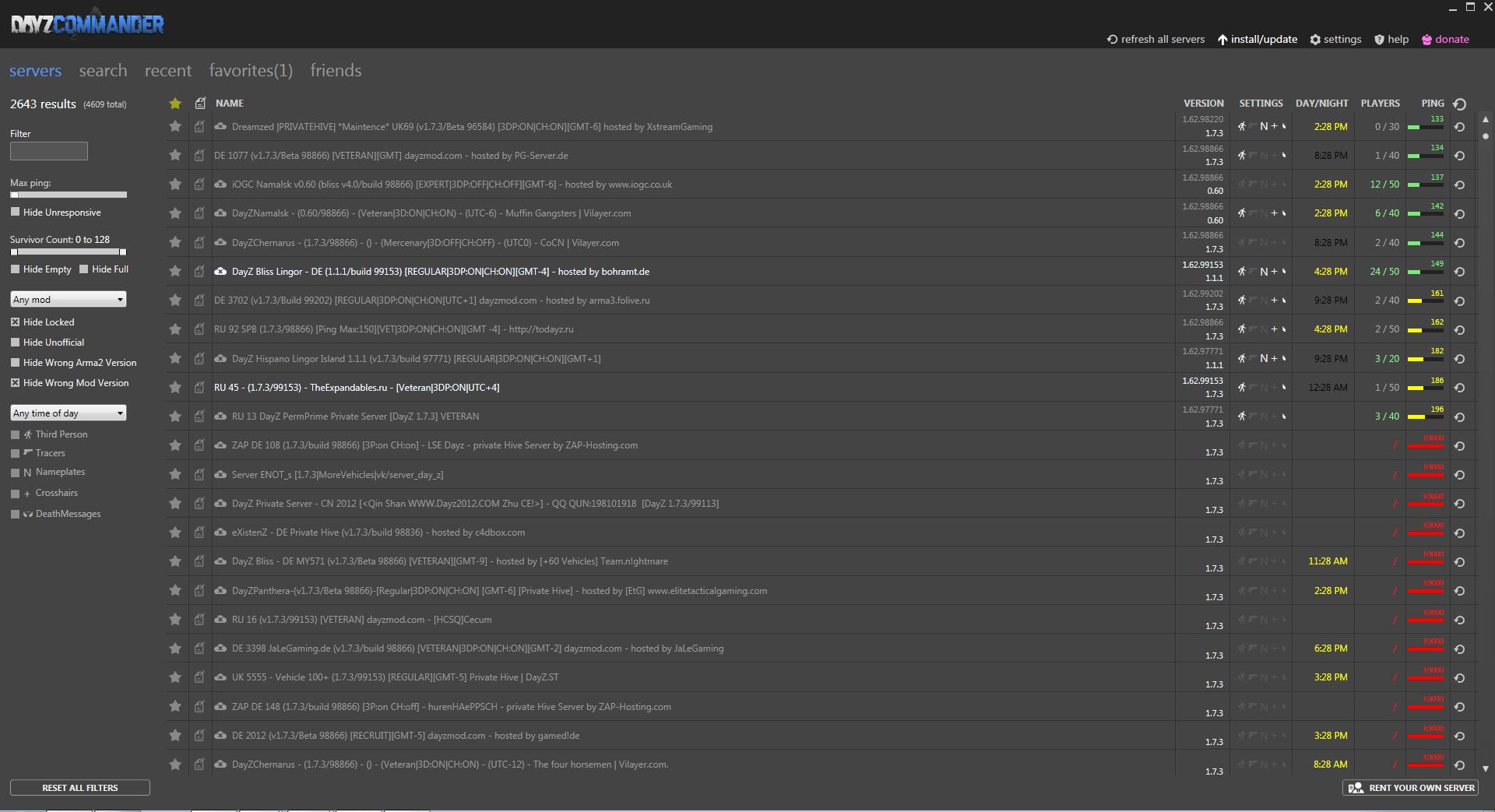The image size is (1495, 812).
Task: Sort by DAY/NIGHT column header
Action: click(1322, 103)
